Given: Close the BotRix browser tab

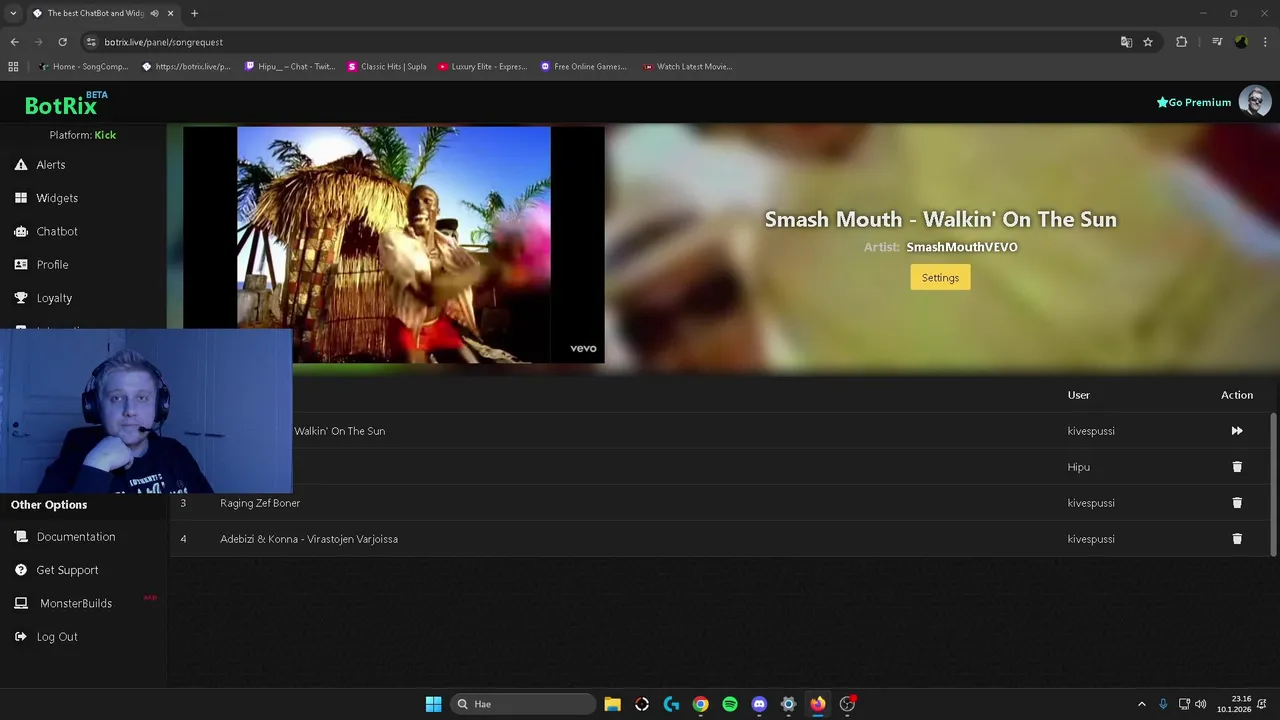Looking at the screenshot, I should (x=170, y=13).
